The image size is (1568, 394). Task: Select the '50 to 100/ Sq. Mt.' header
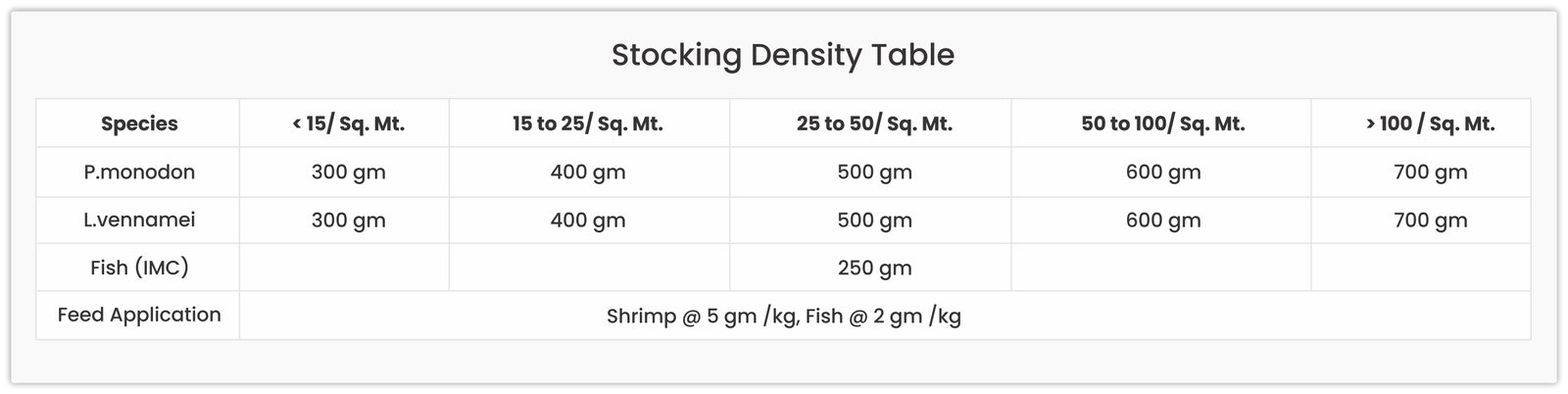tap(1162, 123)
